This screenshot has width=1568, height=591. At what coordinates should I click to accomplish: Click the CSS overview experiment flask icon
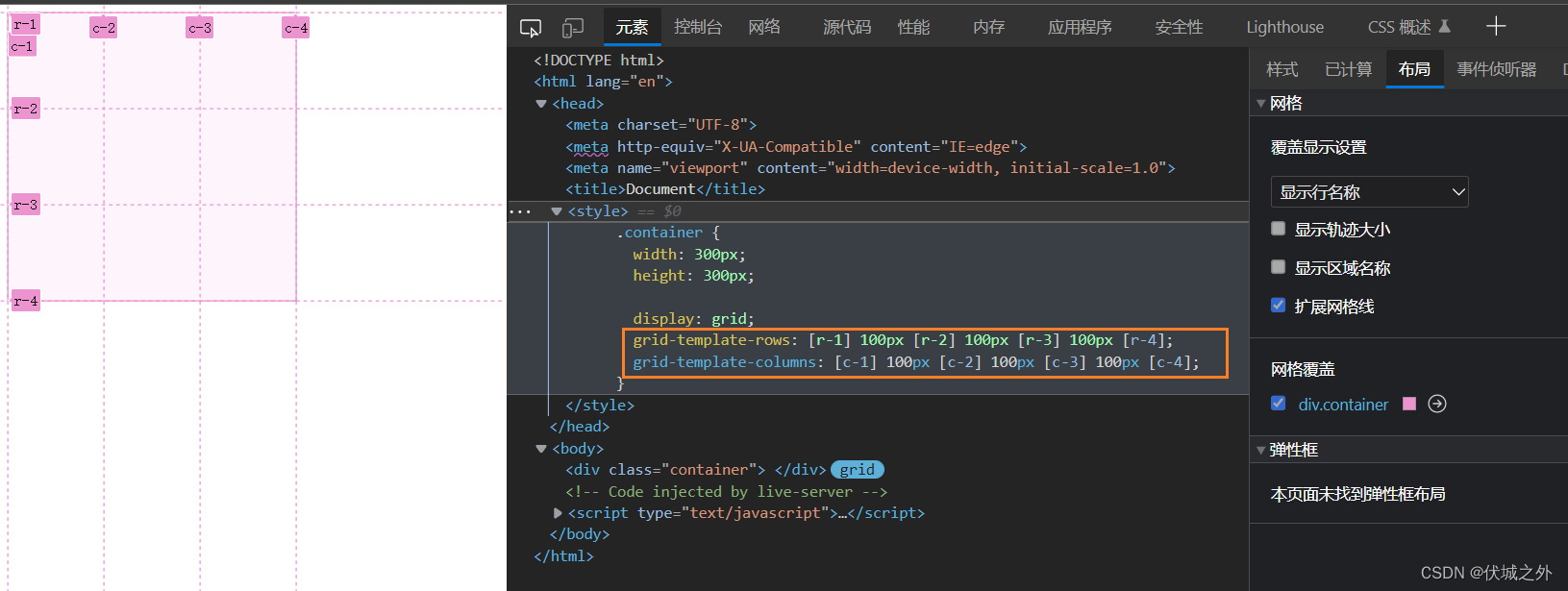tap(1445, 26)
